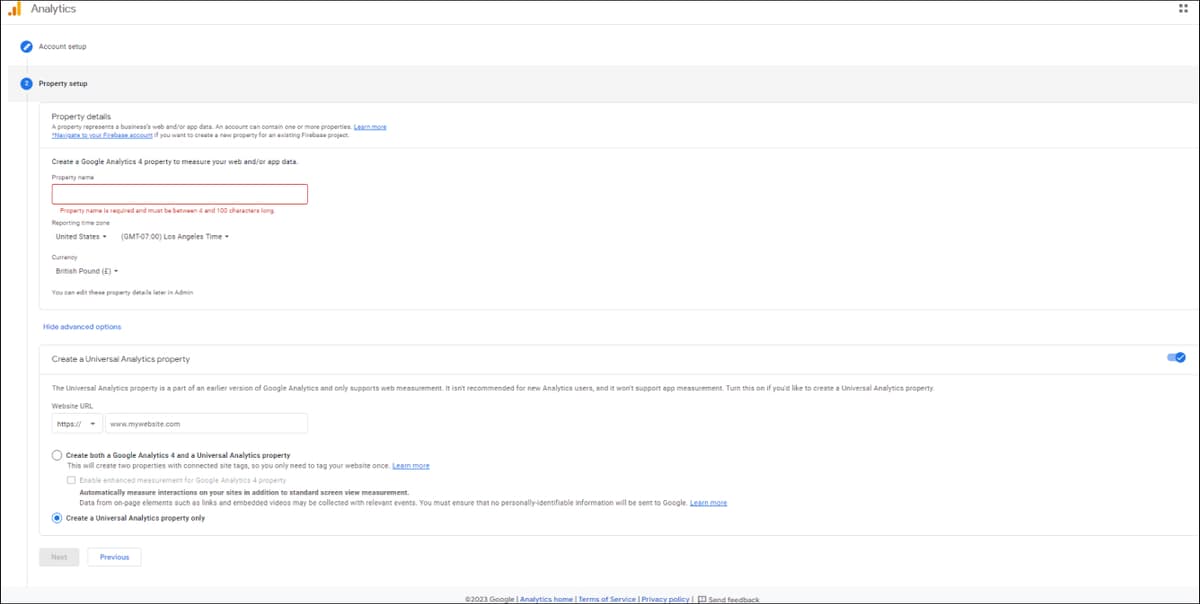This screenshot has height=604, width=1200.
Task: Open the Analytics home footer link
Action: 547,599
